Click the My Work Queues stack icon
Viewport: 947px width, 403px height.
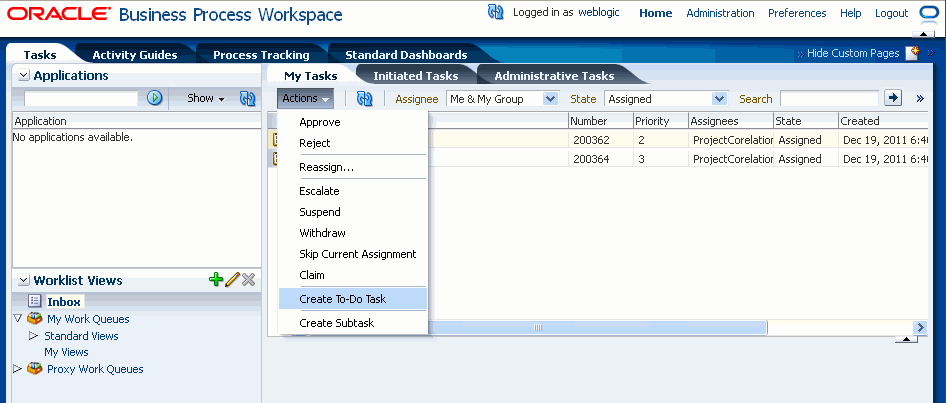pos(35,318)
